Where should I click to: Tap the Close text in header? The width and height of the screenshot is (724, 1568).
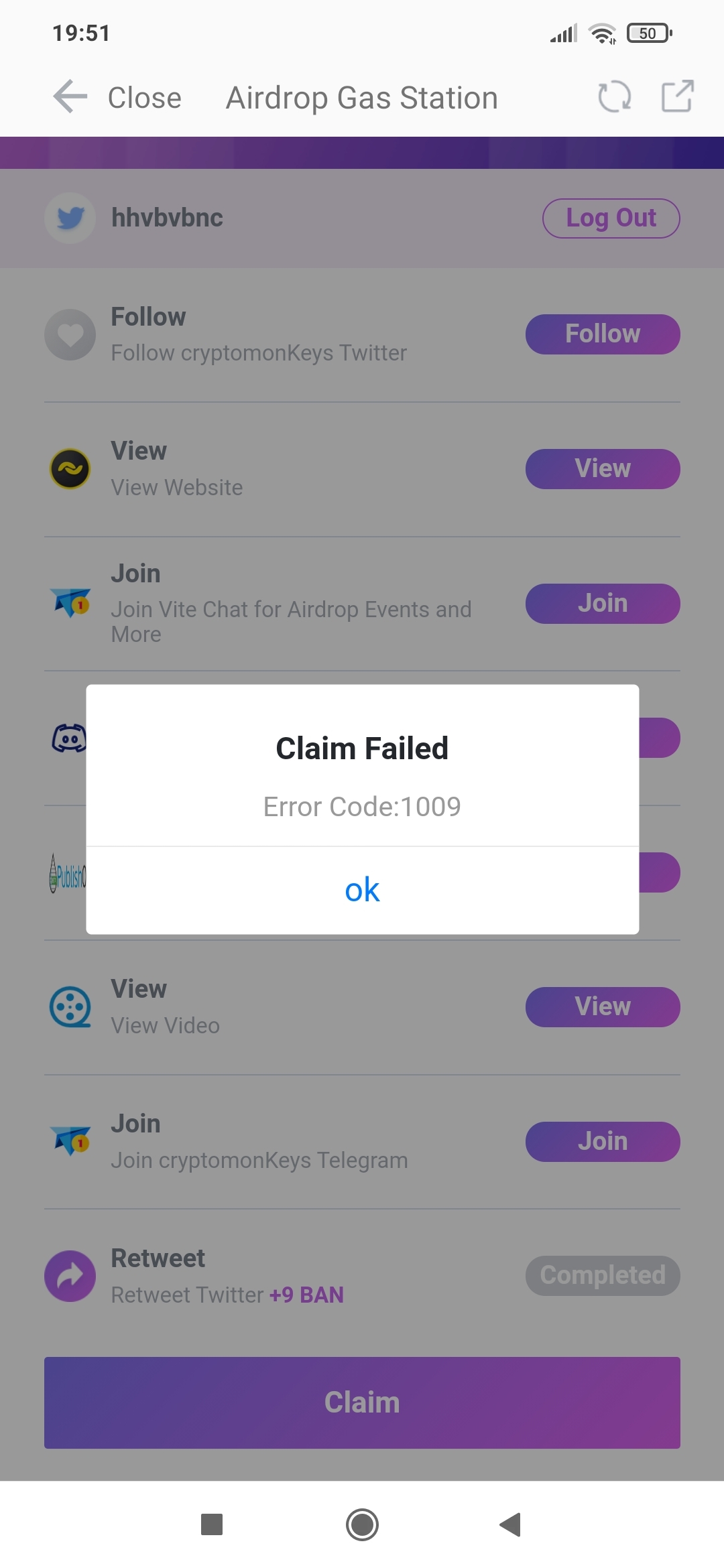click(x=145, y=98)
